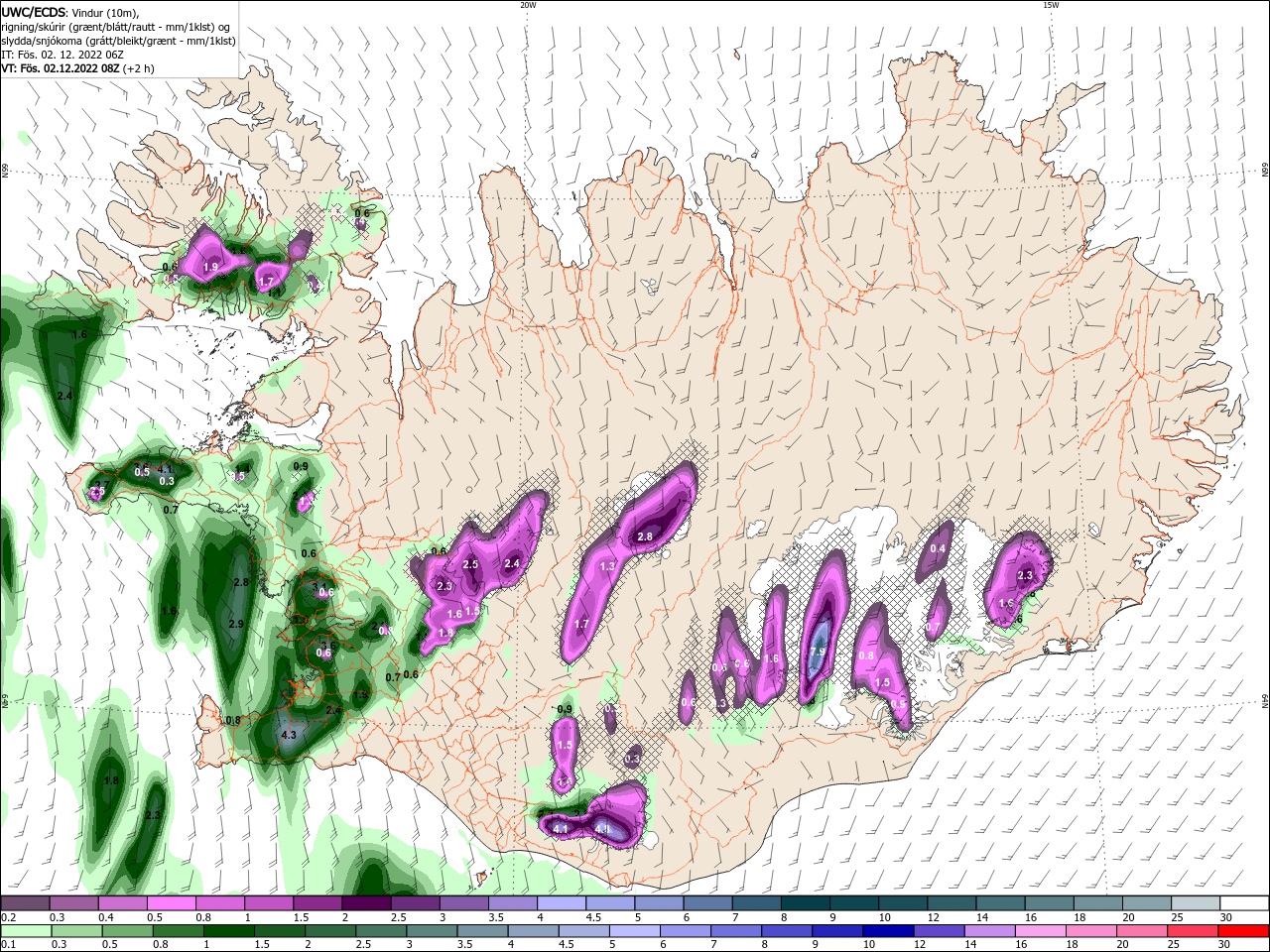
Task: Click the '2.9' rainfall value over Faxaflói
Action: [x=236, y=624]
